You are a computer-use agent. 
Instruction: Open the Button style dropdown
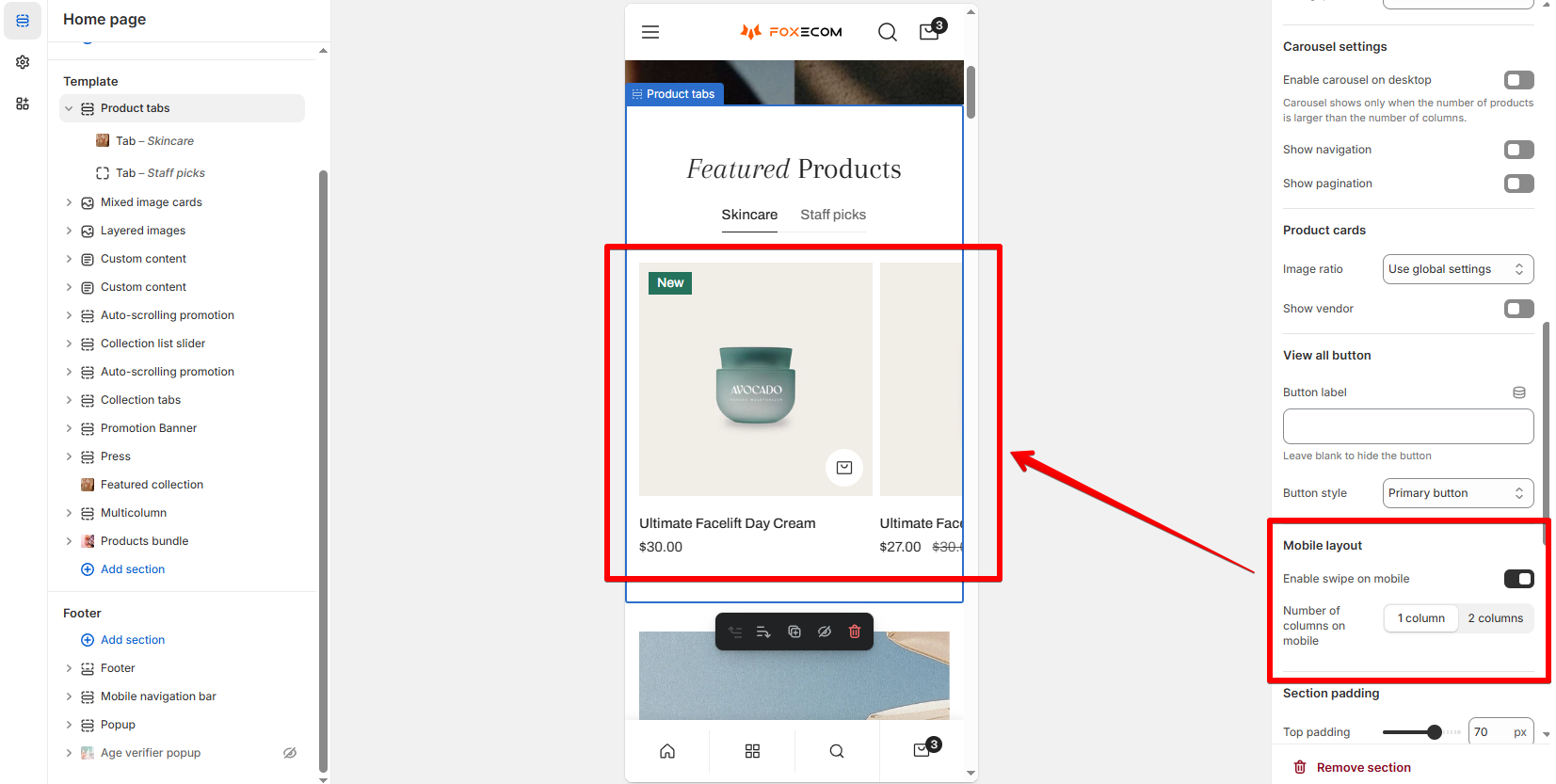tap(1458, 493)
